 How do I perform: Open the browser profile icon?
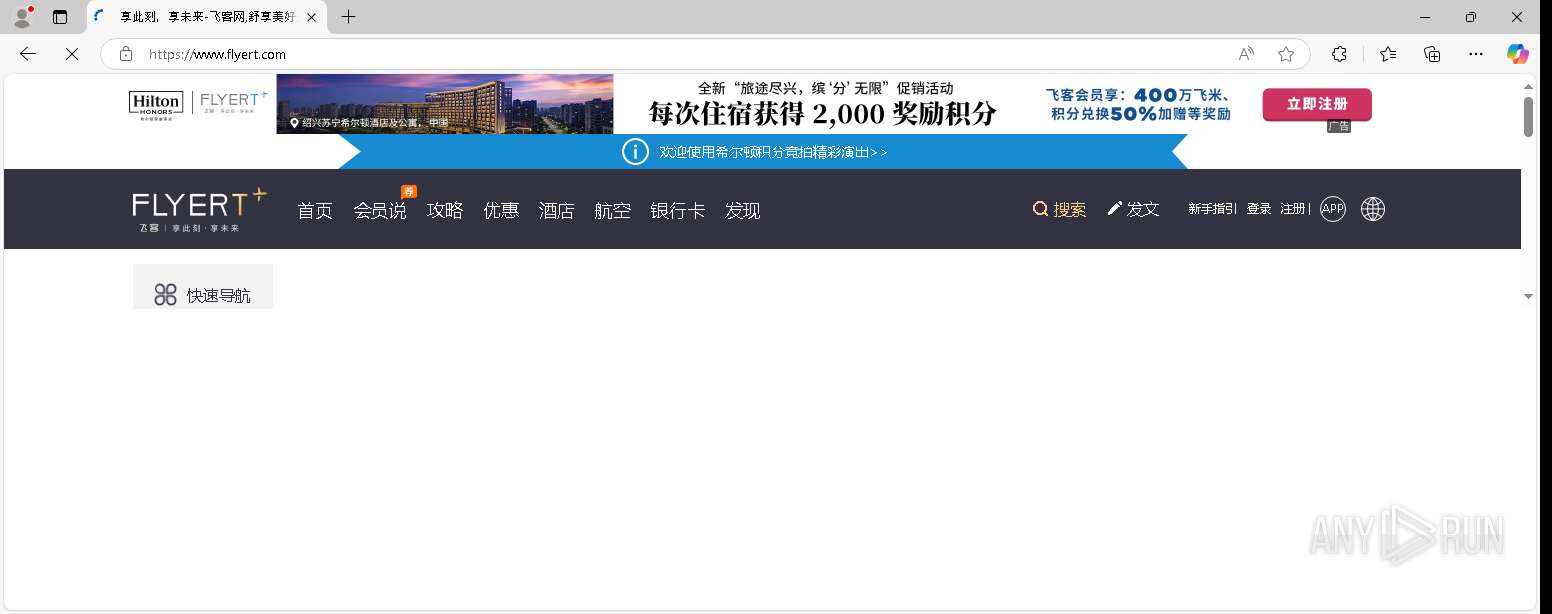point(22,17)
